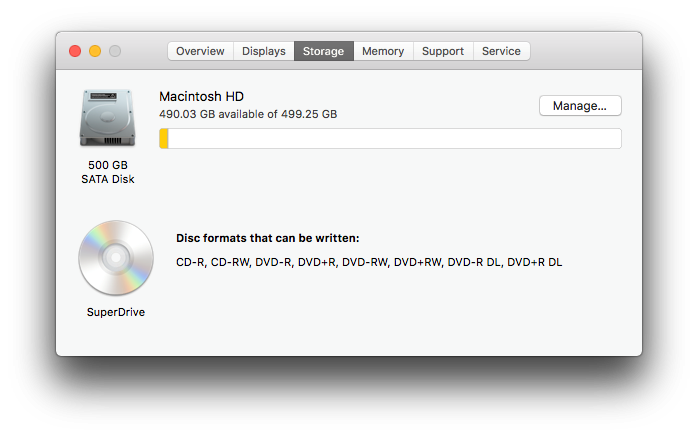Click the Disc formats that can be written heading

tap(267, 238)
